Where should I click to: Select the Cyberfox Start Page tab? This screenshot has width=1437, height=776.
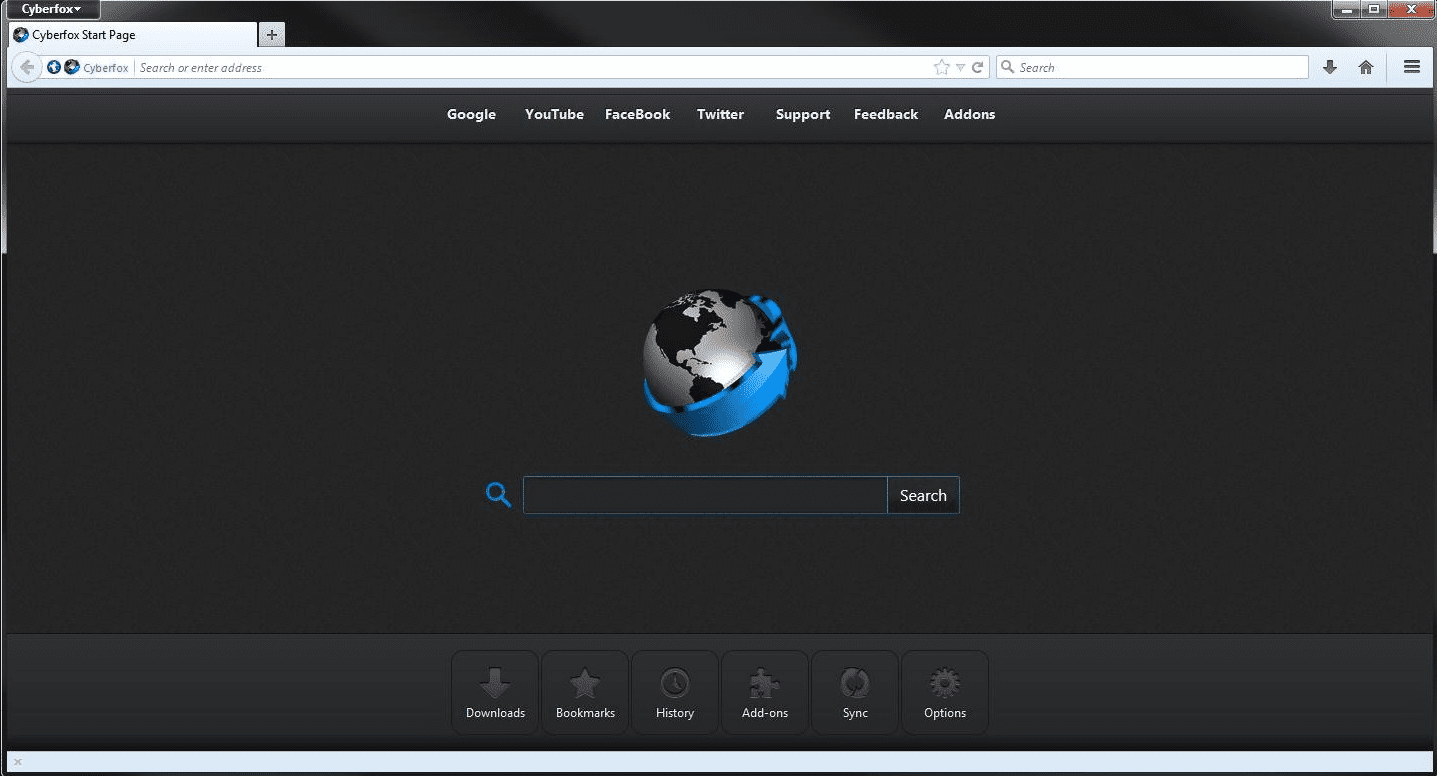(132, 35)
